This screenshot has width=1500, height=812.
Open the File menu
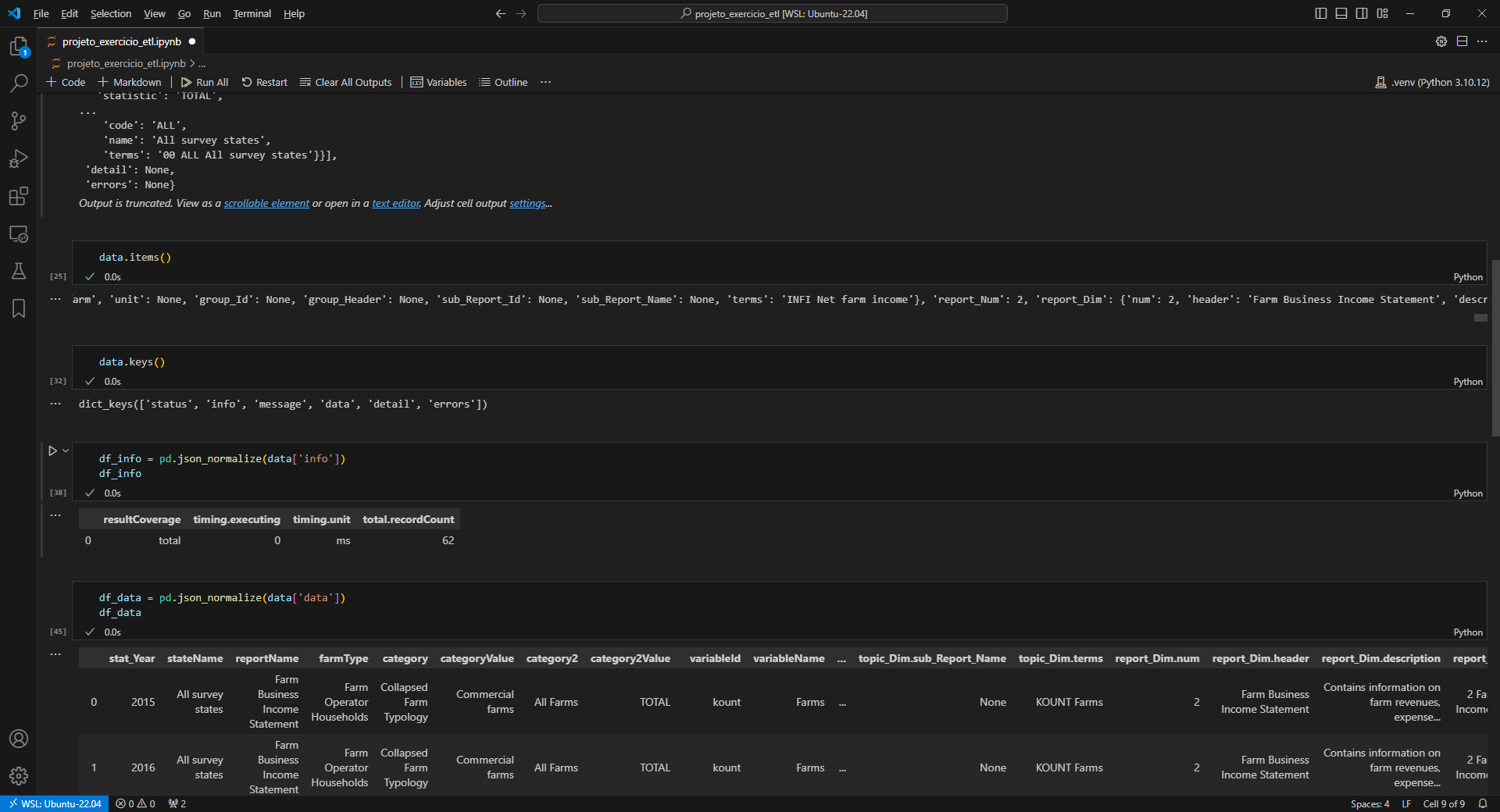41,13
